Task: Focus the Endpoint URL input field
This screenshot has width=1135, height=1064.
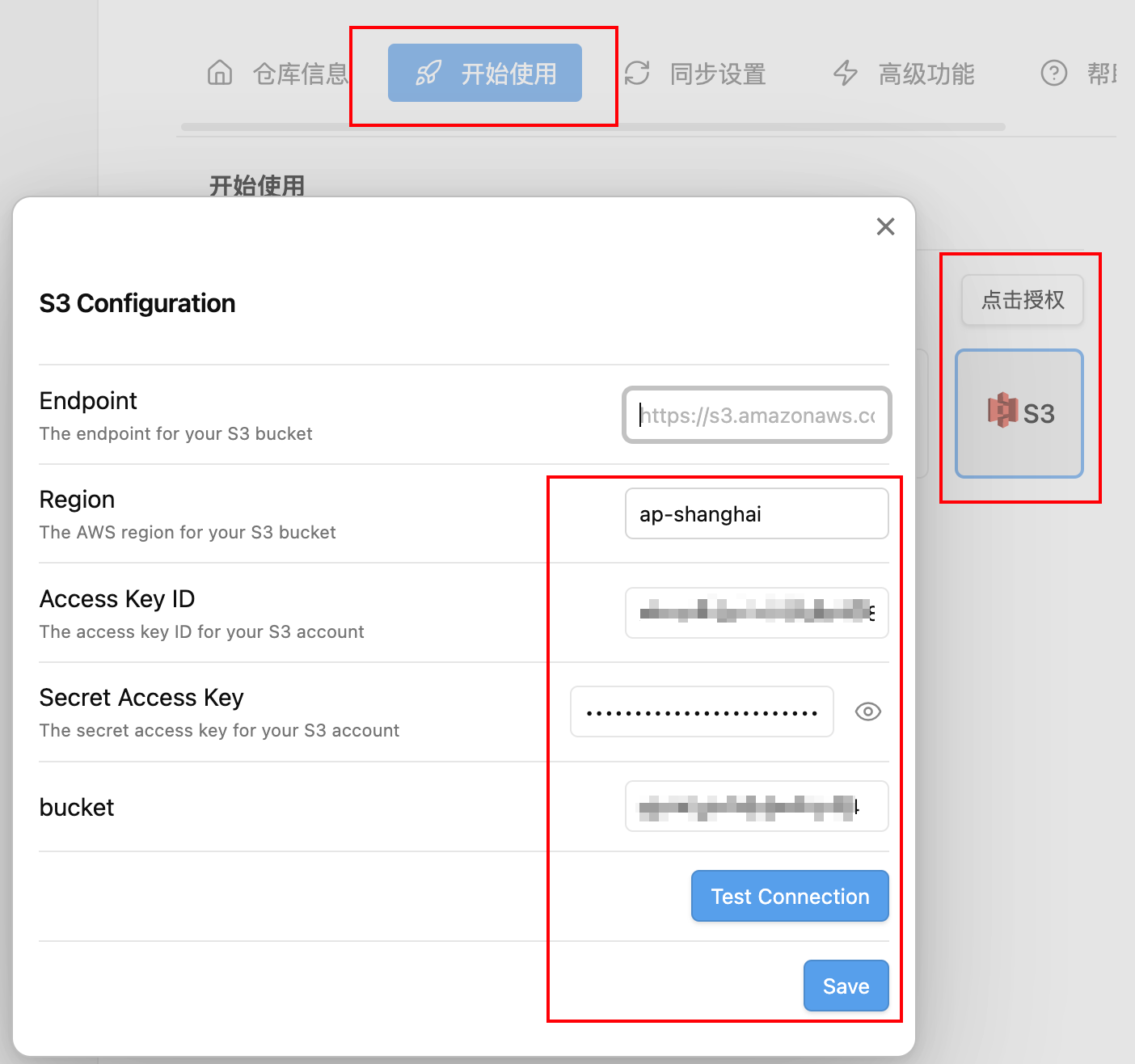Action: click(x=757, y=415)
